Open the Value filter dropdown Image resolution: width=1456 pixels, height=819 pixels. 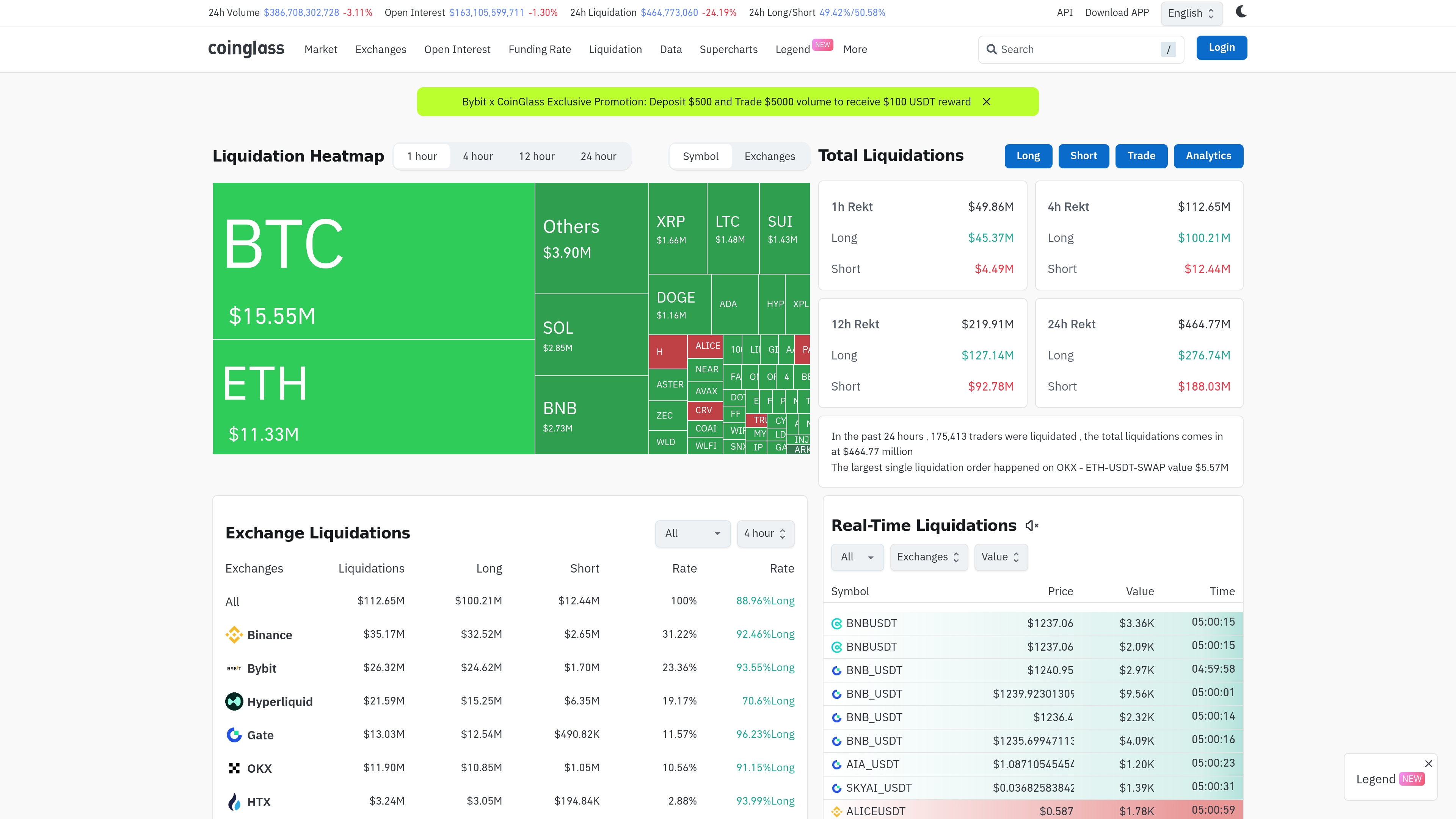1000,557
